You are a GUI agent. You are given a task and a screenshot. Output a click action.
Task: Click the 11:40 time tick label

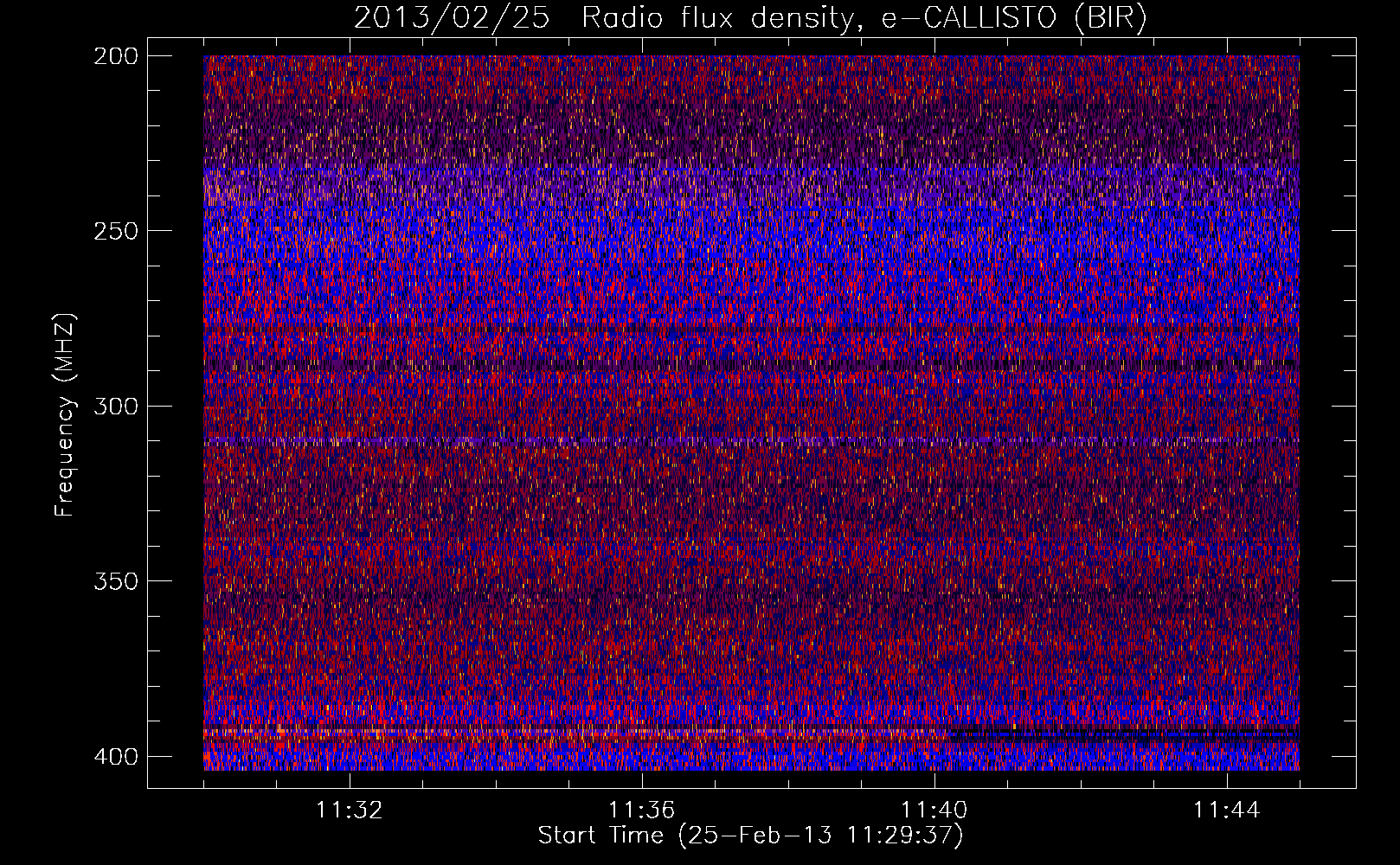934,811
